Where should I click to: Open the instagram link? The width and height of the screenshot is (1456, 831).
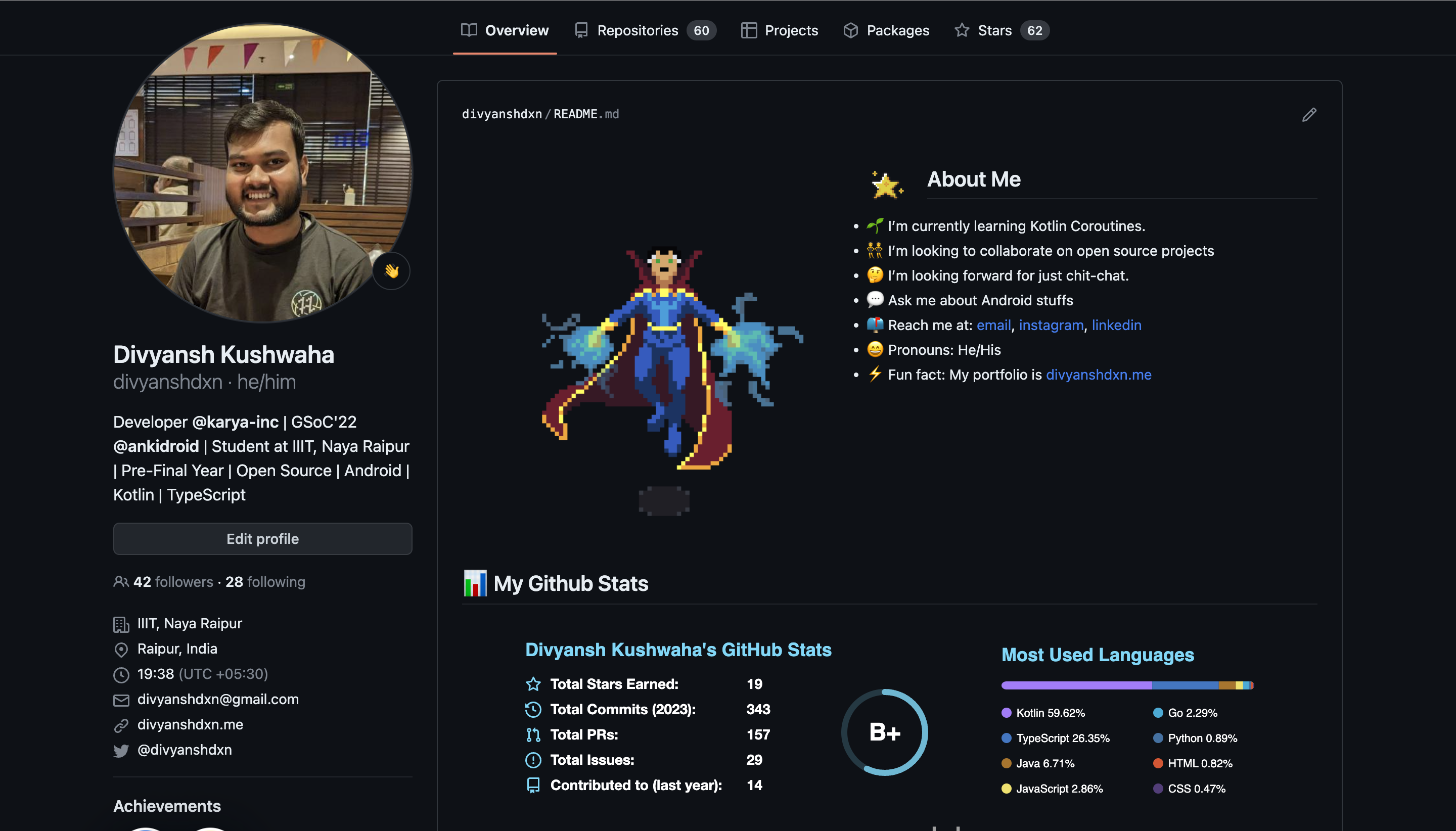pyautogui.click(x=1051, y=325)
